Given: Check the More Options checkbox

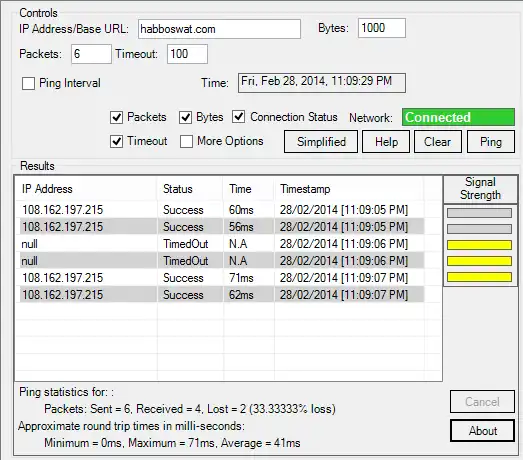Looking at the screenshot, I should 186,141.
